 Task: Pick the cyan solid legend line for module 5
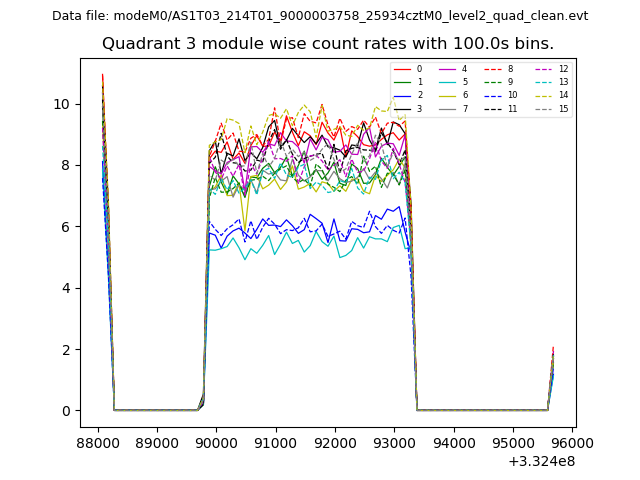click(x=447, y=82)
